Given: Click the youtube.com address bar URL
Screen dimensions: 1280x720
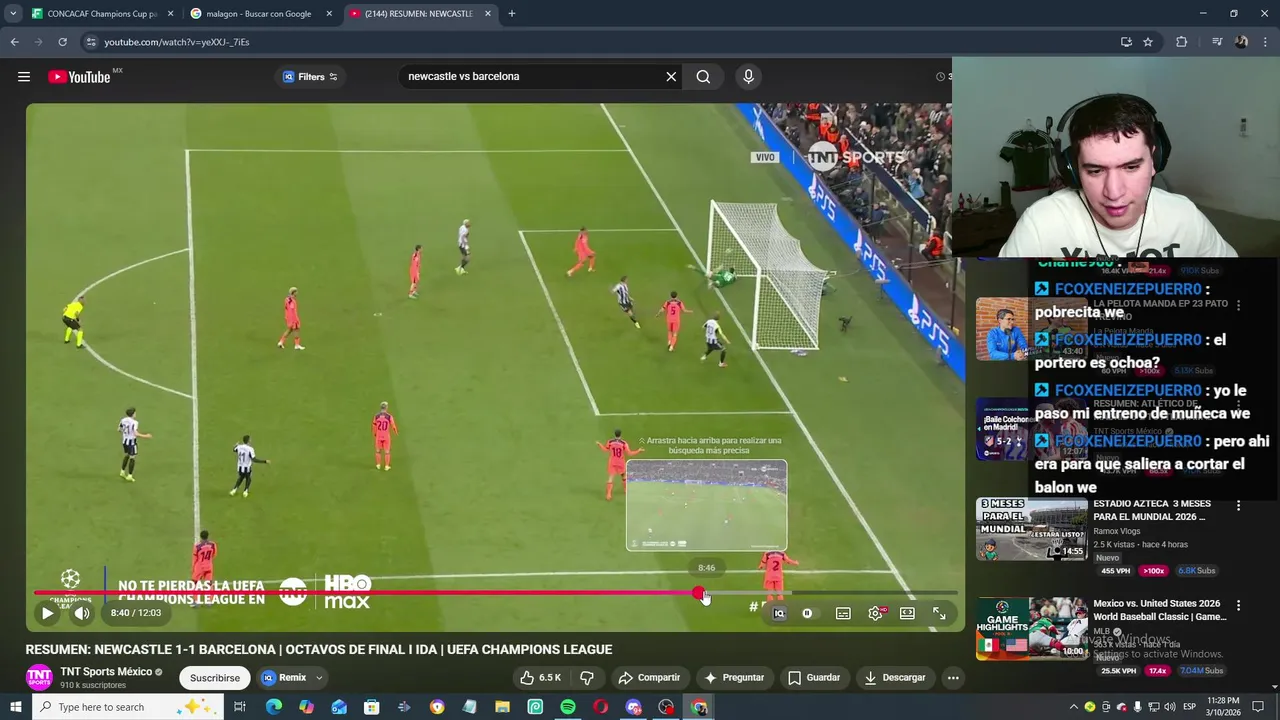Looking at the screenshot, I should tap(177, 42).
